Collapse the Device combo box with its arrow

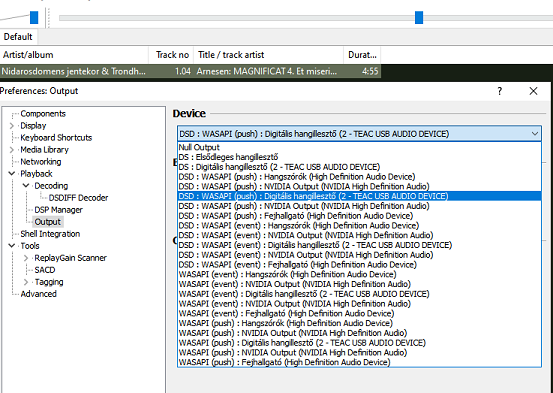535,134
